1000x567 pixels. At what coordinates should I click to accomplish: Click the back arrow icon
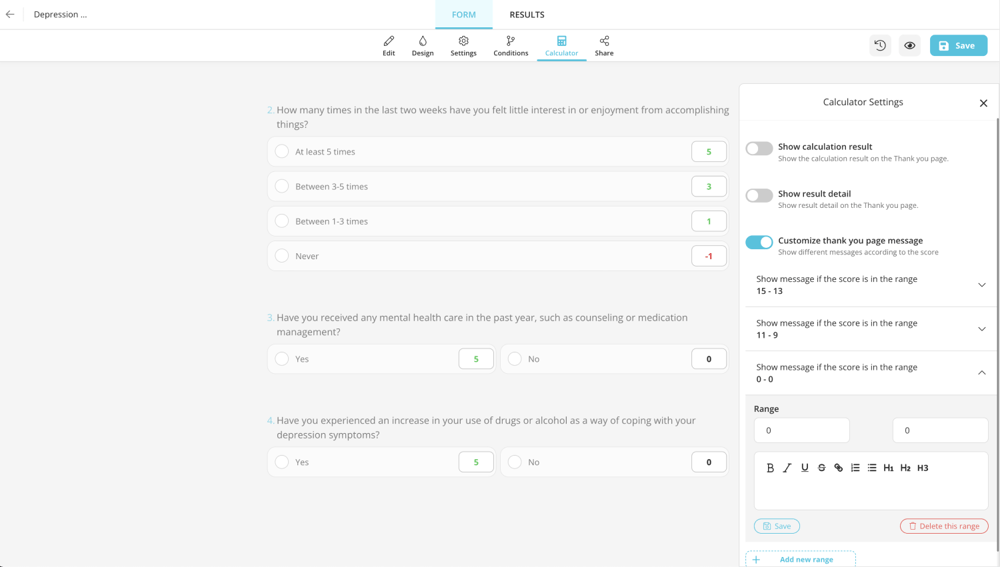(x=10, y=15)
